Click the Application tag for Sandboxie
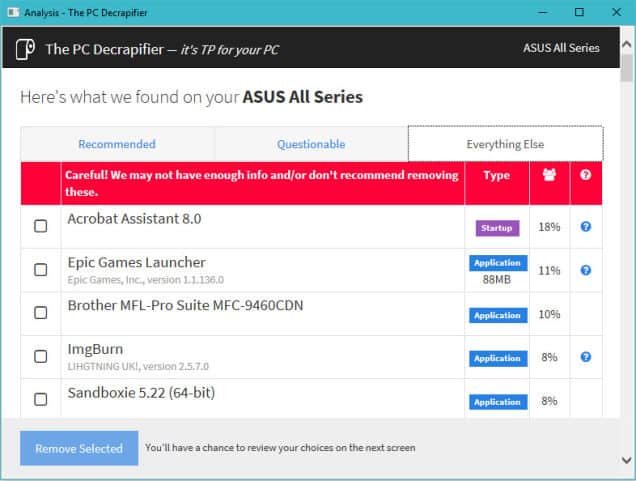 [x=498, y=402]
